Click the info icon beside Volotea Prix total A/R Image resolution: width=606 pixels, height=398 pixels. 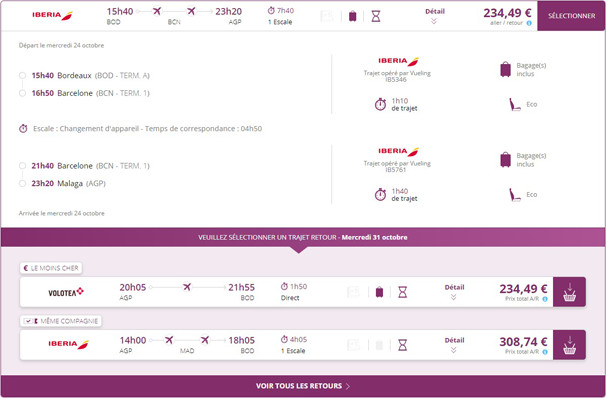(545, 299)
